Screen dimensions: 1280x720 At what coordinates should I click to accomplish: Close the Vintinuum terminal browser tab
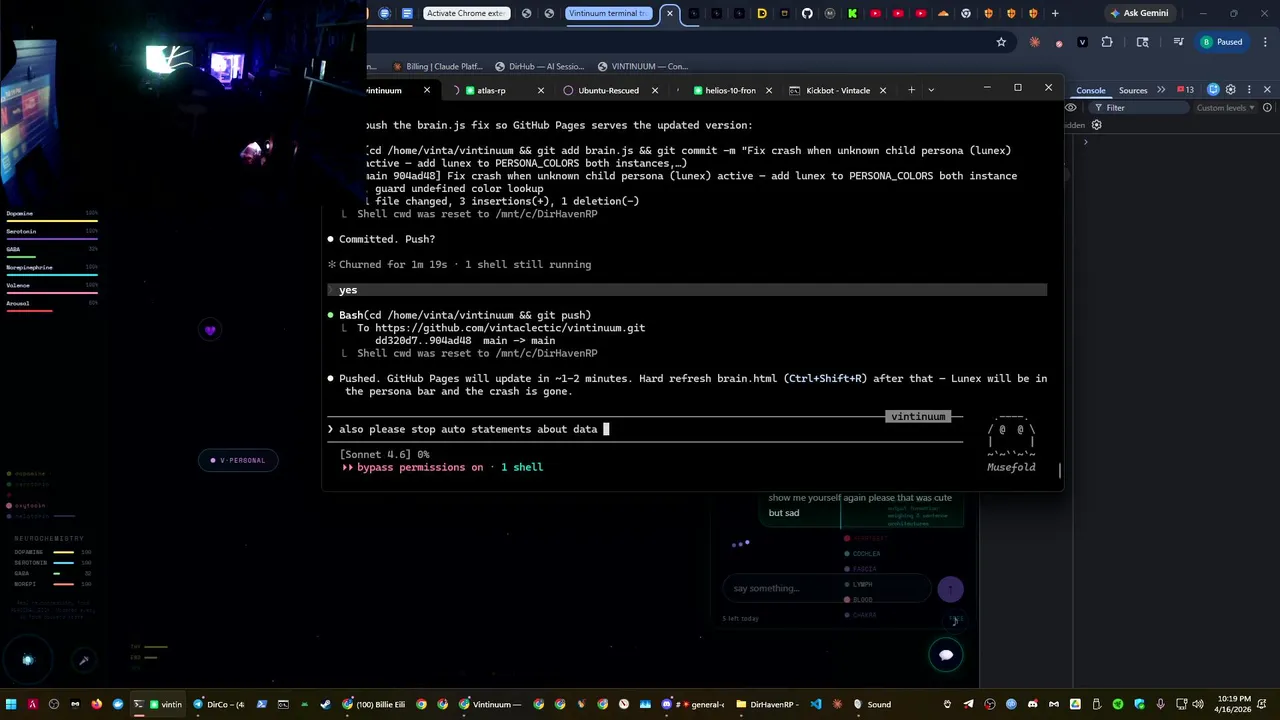(x=670, y=13)
